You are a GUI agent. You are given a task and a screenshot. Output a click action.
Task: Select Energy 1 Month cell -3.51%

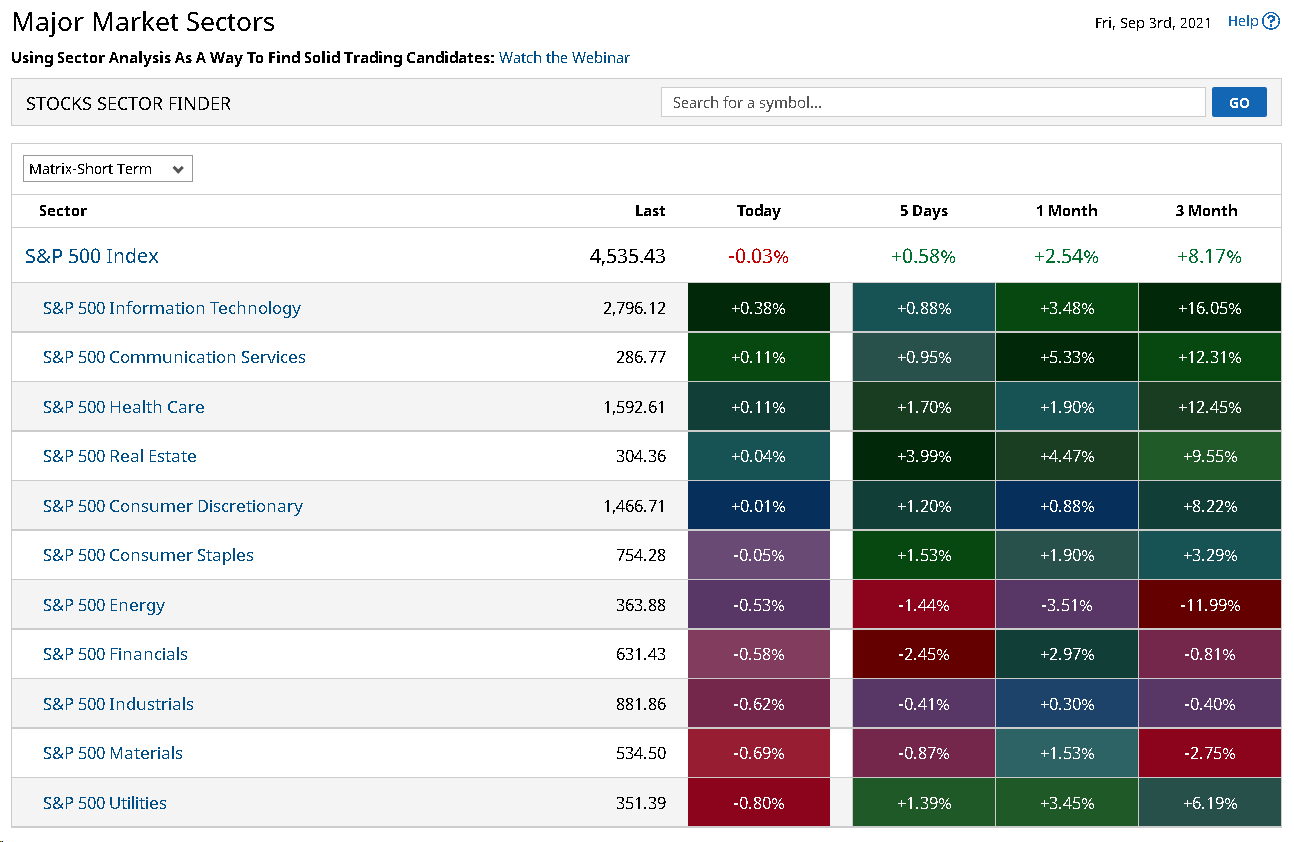tap(1067, 605)
